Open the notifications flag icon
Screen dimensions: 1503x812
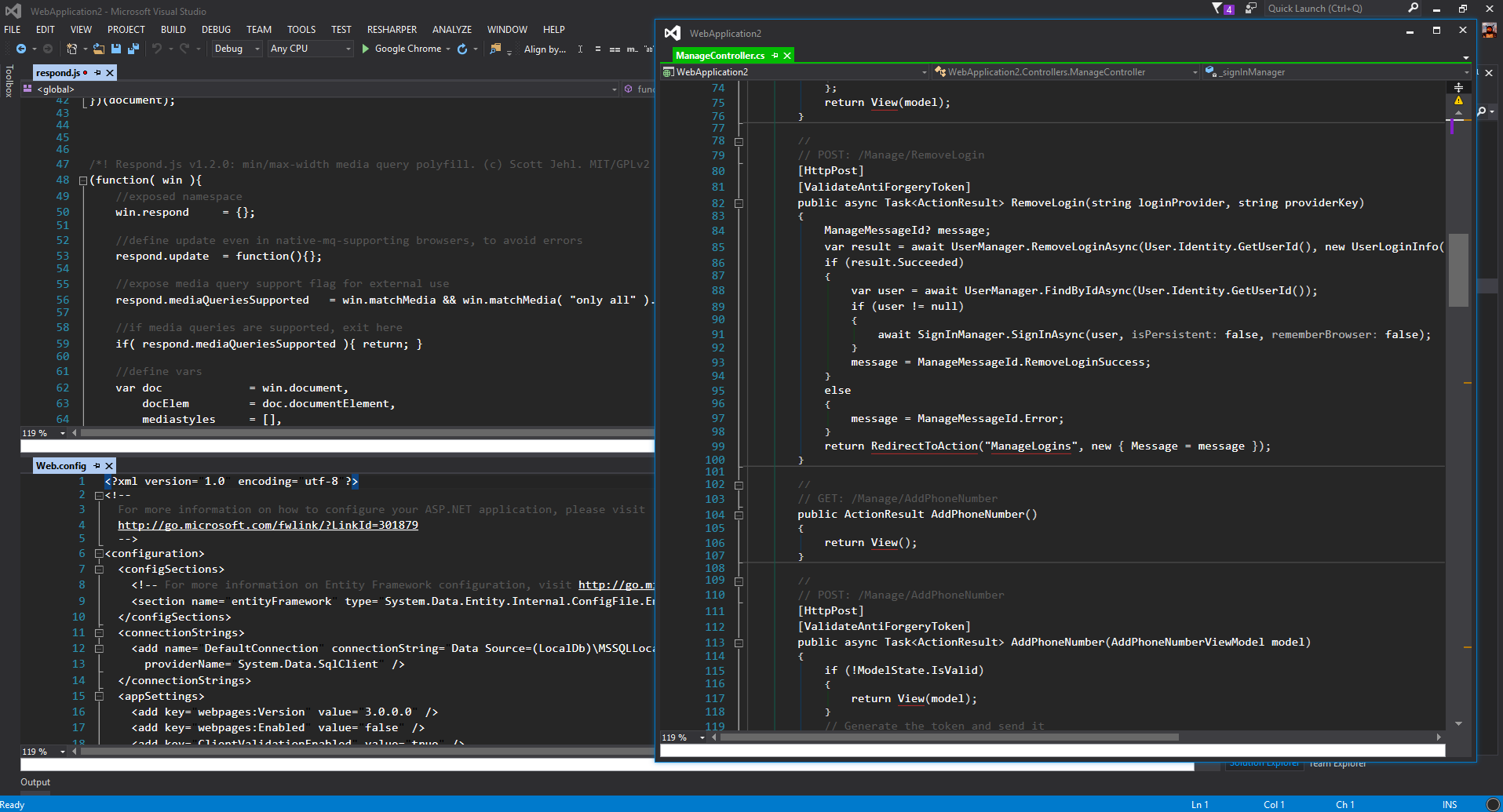(x=1217, y=9)
